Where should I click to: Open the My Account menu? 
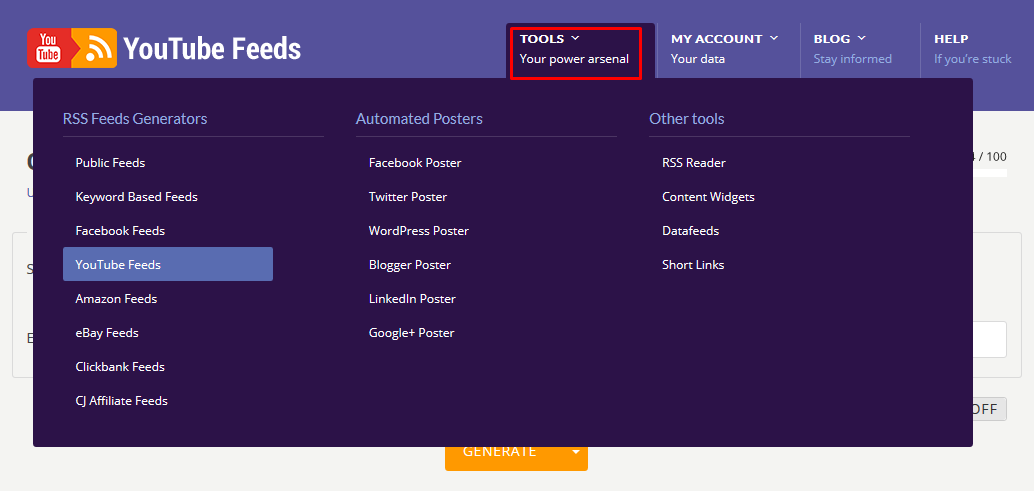click(724, 49)
